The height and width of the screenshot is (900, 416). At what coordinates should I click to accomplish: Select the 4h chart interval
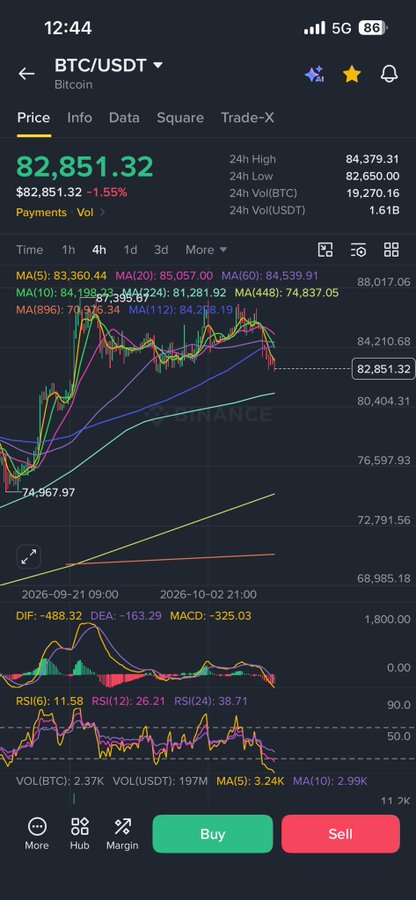pyautogui.click(x=99, y=250)
